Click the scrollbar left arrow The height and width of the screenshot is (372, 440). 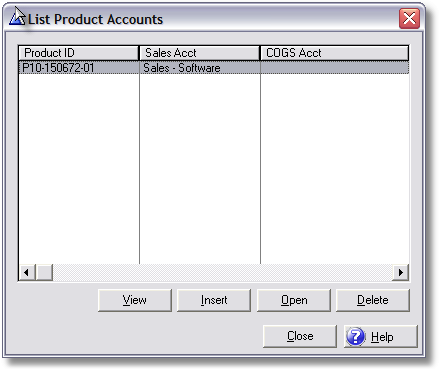click(x=27, y=272)
